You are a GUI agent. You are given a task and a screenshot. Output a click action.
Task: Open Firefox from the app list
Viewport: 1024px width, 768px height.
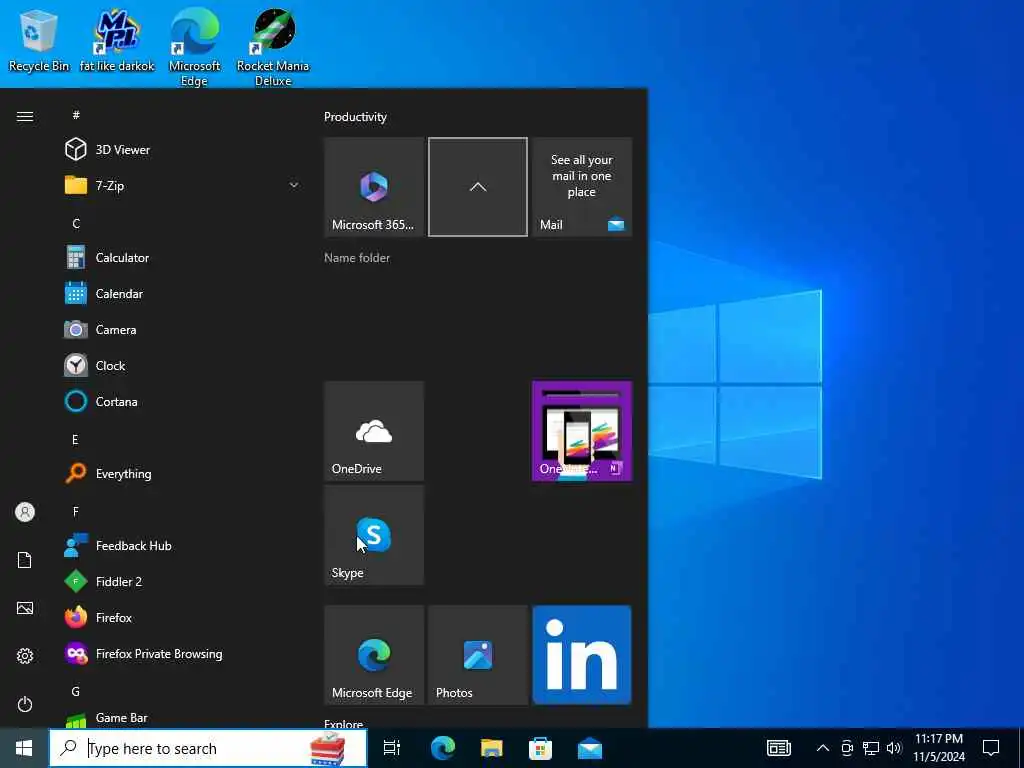click(x=183, y=617)
